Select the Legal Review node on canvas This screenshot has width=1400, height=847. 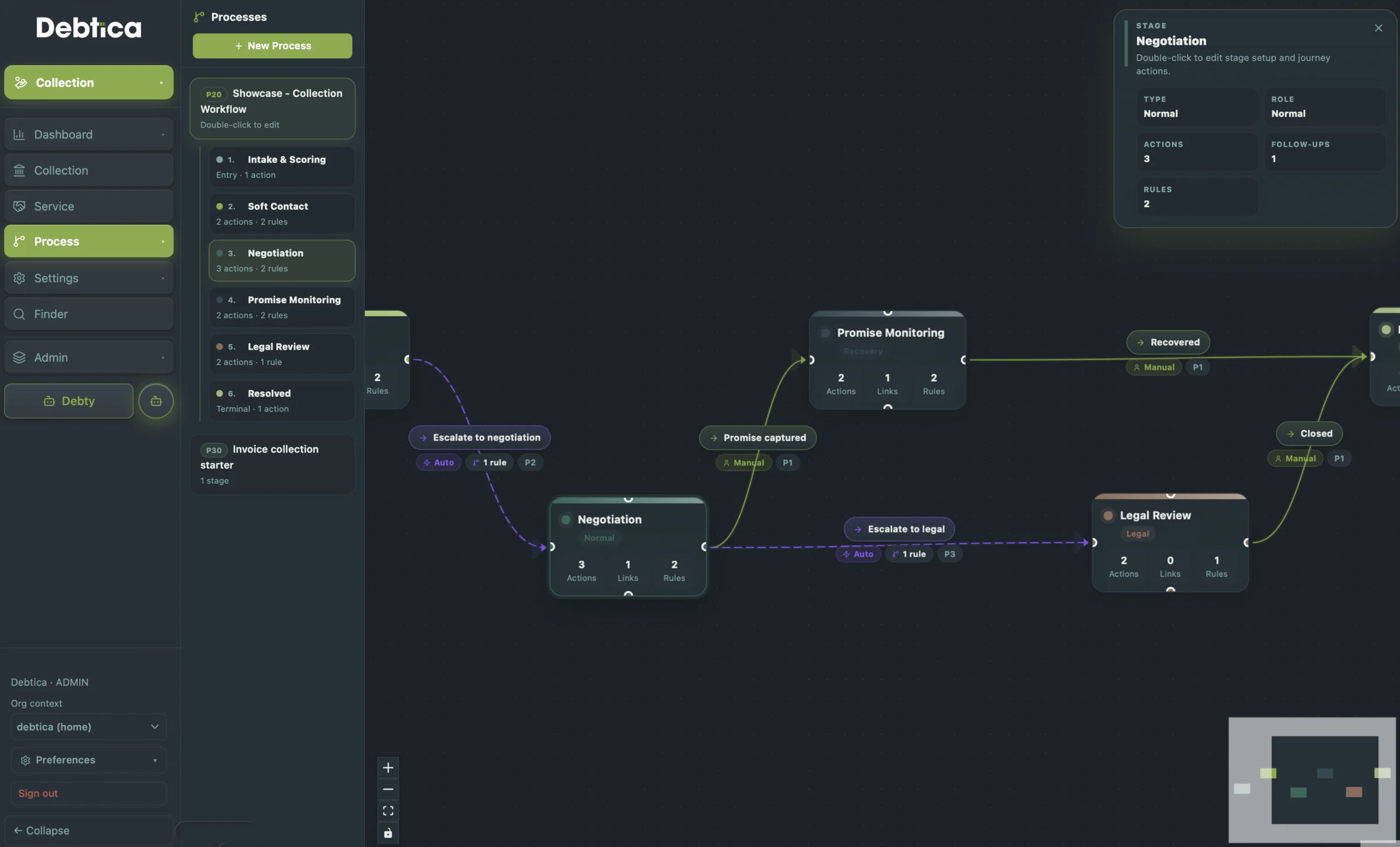point(1170,543)
